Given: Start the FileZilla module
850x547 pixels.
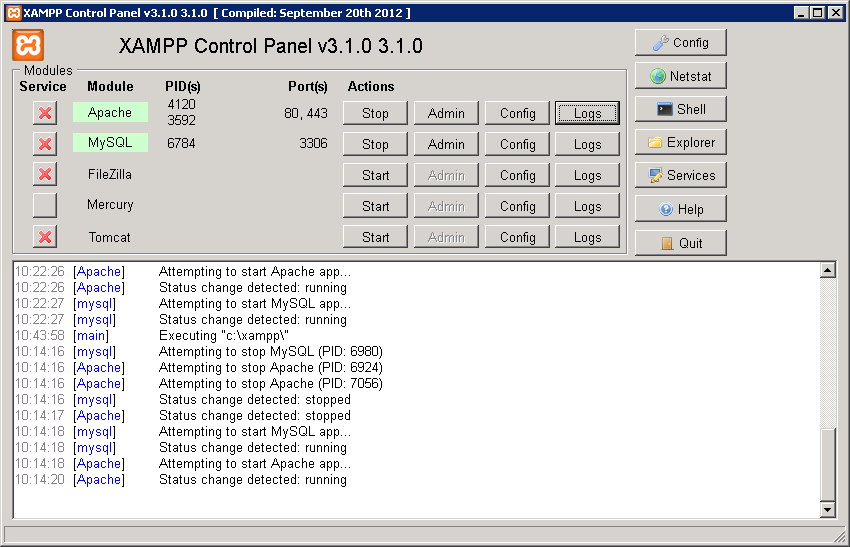Looking at the screenshot, I should coord(375,175).
